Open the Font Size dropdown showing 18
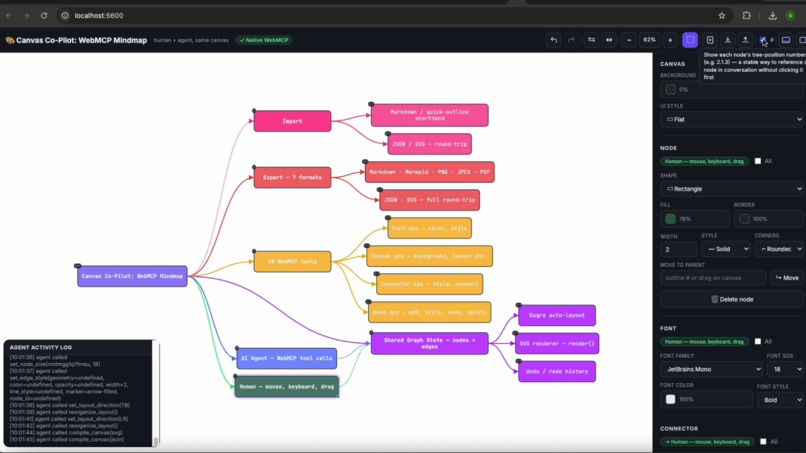This screenshot has height=453, width=806. point(785,369)
